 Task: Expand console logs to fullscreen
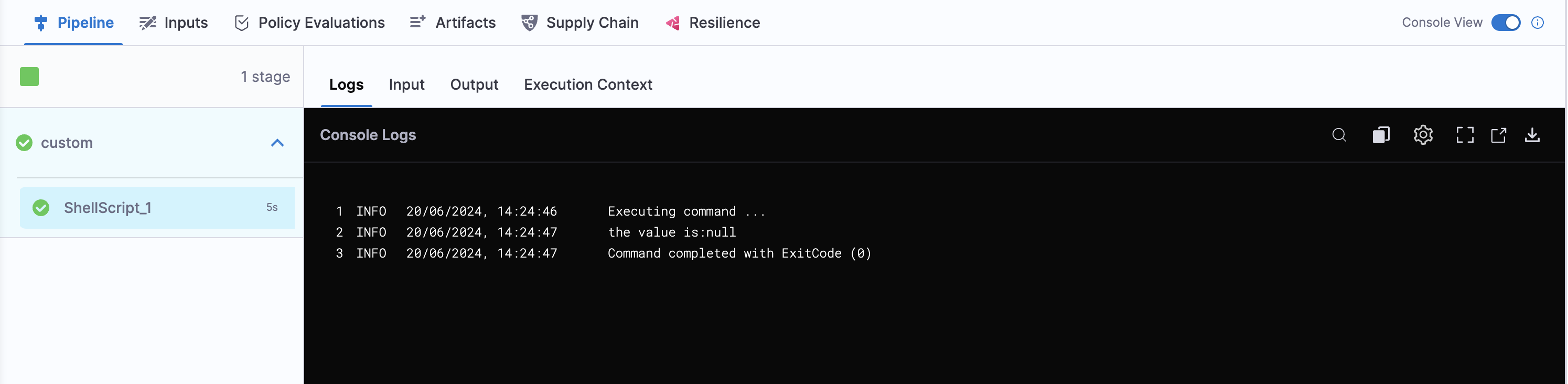(x=1465, y=135)
